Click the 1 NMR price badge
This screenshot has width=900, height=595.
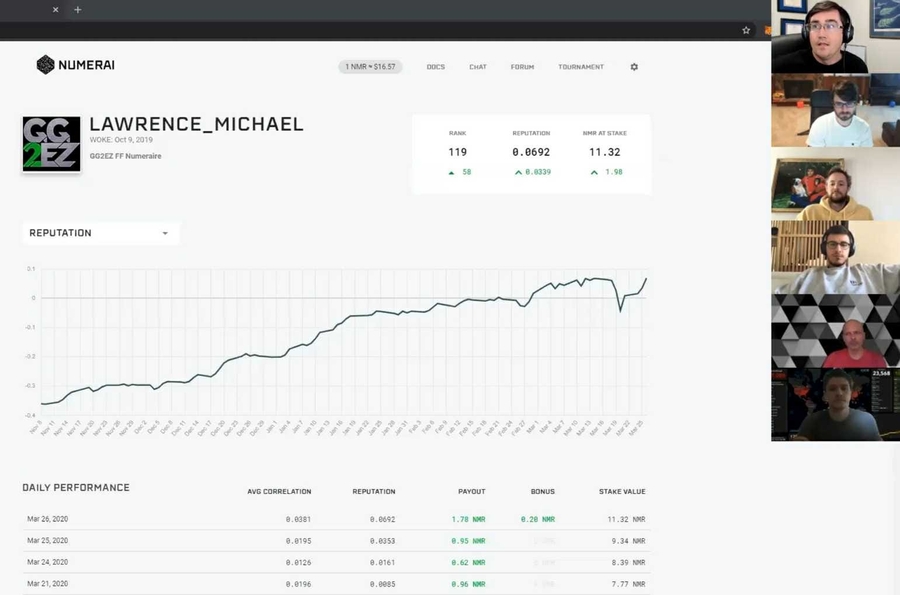(370, 67)
